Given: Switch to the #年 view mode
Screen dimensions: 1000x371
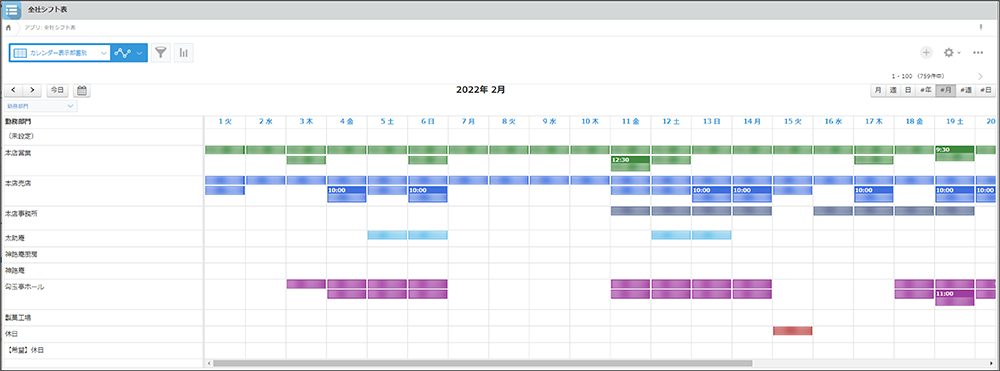Looking at the screenshot, I should 925,91.
